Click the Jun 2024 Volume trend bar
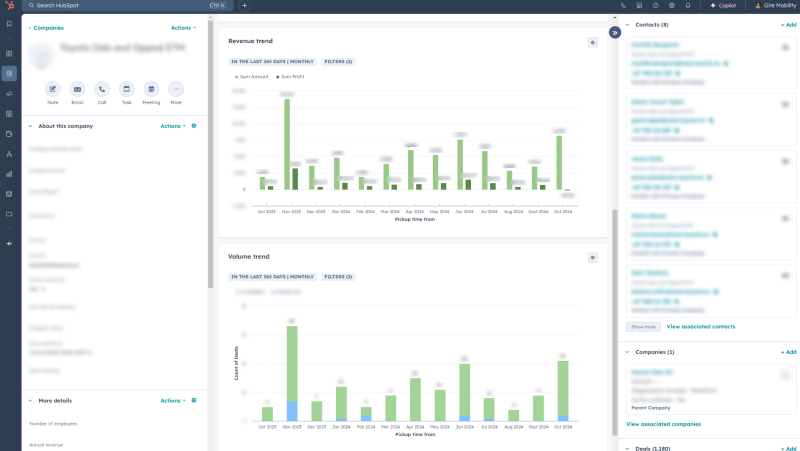The width and height of the screenshot is (800, 451). [x=464, y=392]
